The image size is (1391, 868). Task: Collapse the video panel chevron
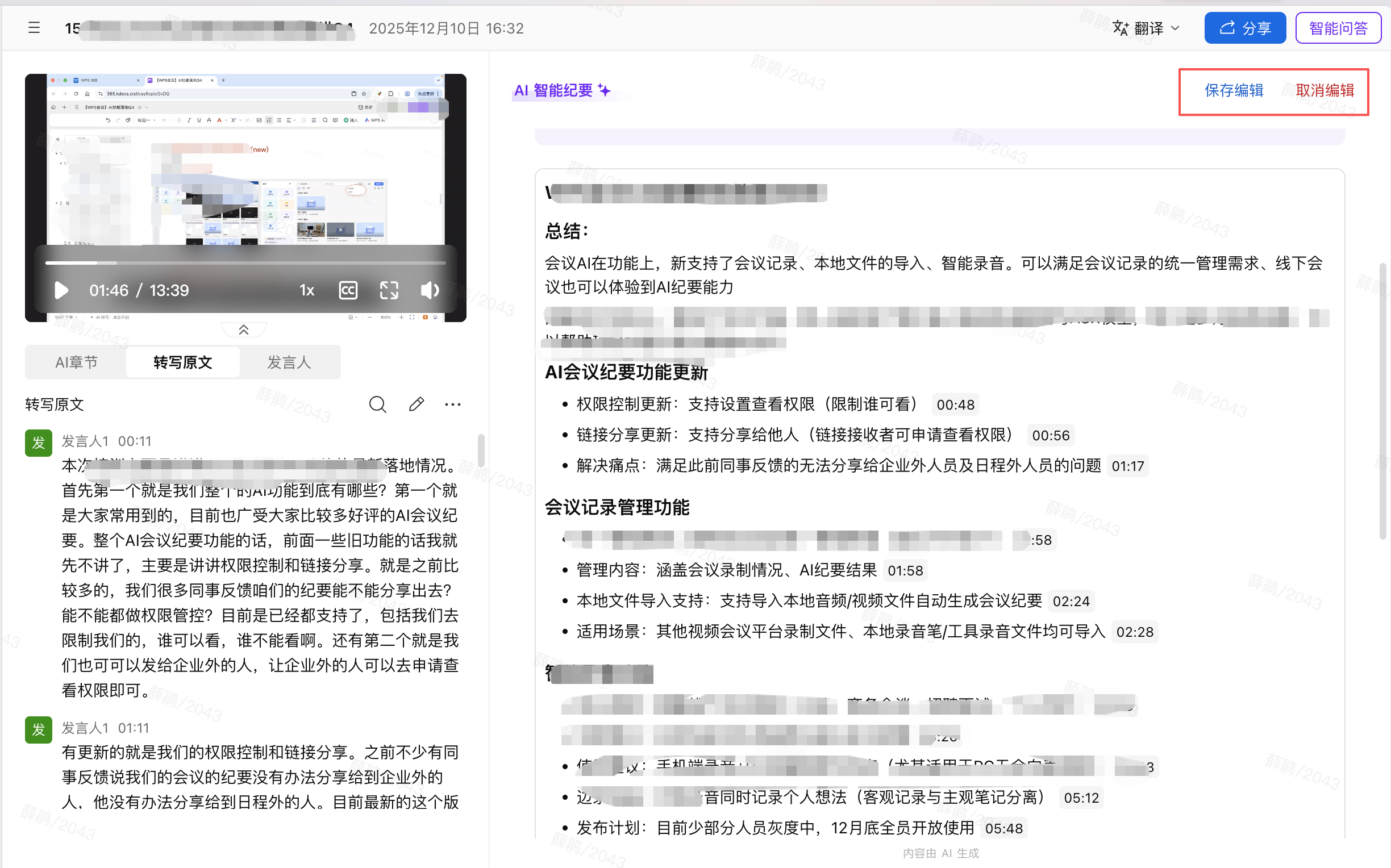click(x=243, y=329)
